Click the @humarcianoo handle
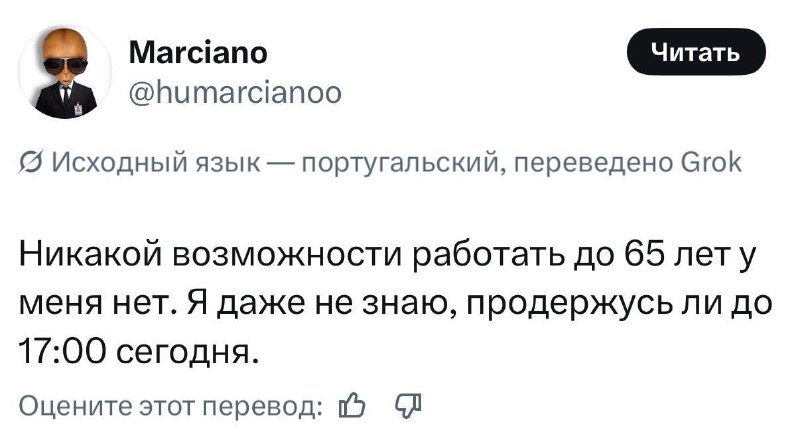This screenshot has height=445, width=800. (x=235, y=94)
